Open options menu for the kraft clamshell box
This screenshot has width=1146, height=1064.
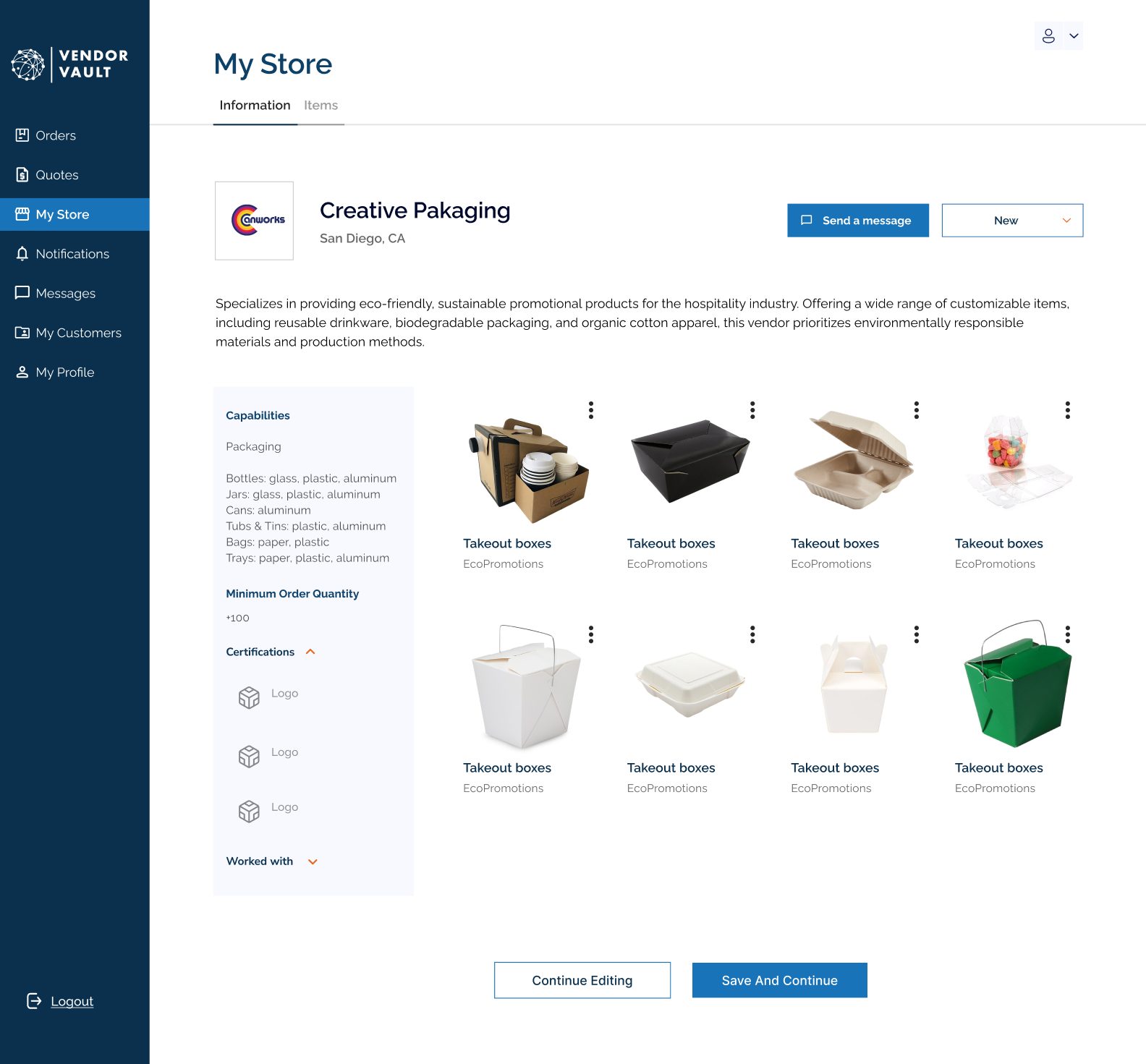point(917,410)
